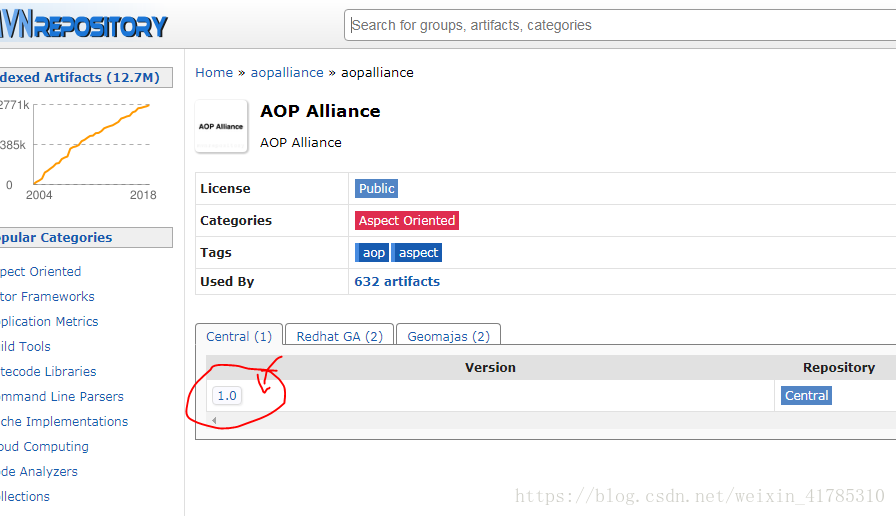Click the Indexed Artifacts (12.7M) header
Image resolution: width=896 pixels, height=516 pixels.
point(86,78)
